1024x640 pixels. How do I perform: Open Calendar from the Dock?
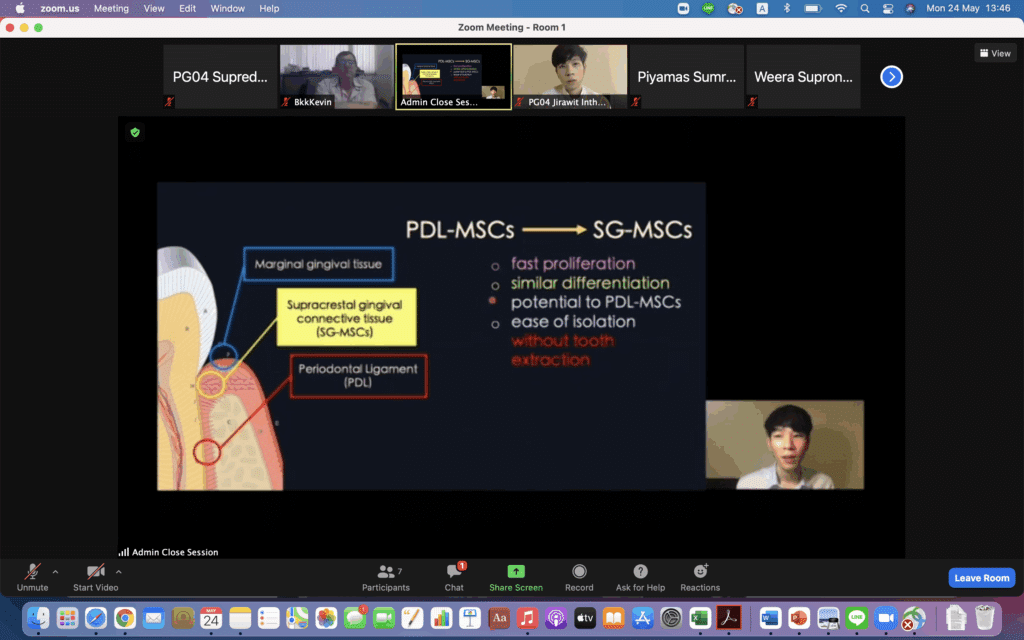click(x=211, y=618)
